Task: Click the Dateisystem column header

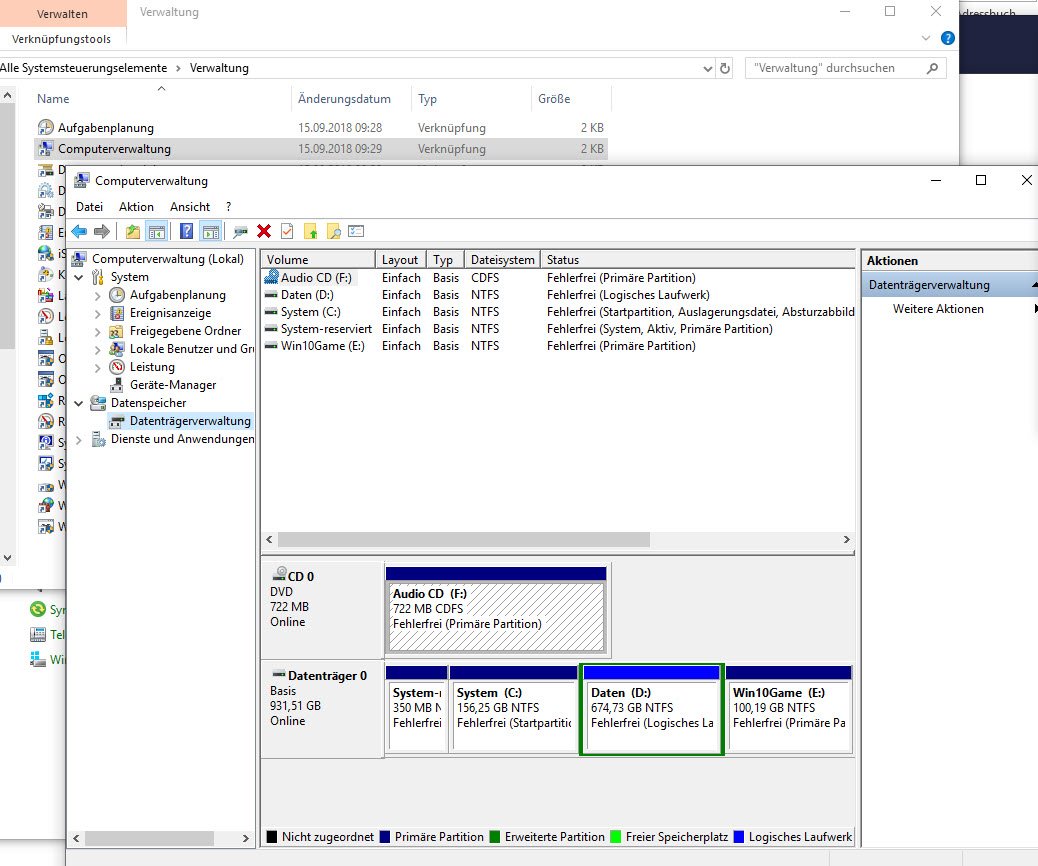Action: tap(502, 259)
